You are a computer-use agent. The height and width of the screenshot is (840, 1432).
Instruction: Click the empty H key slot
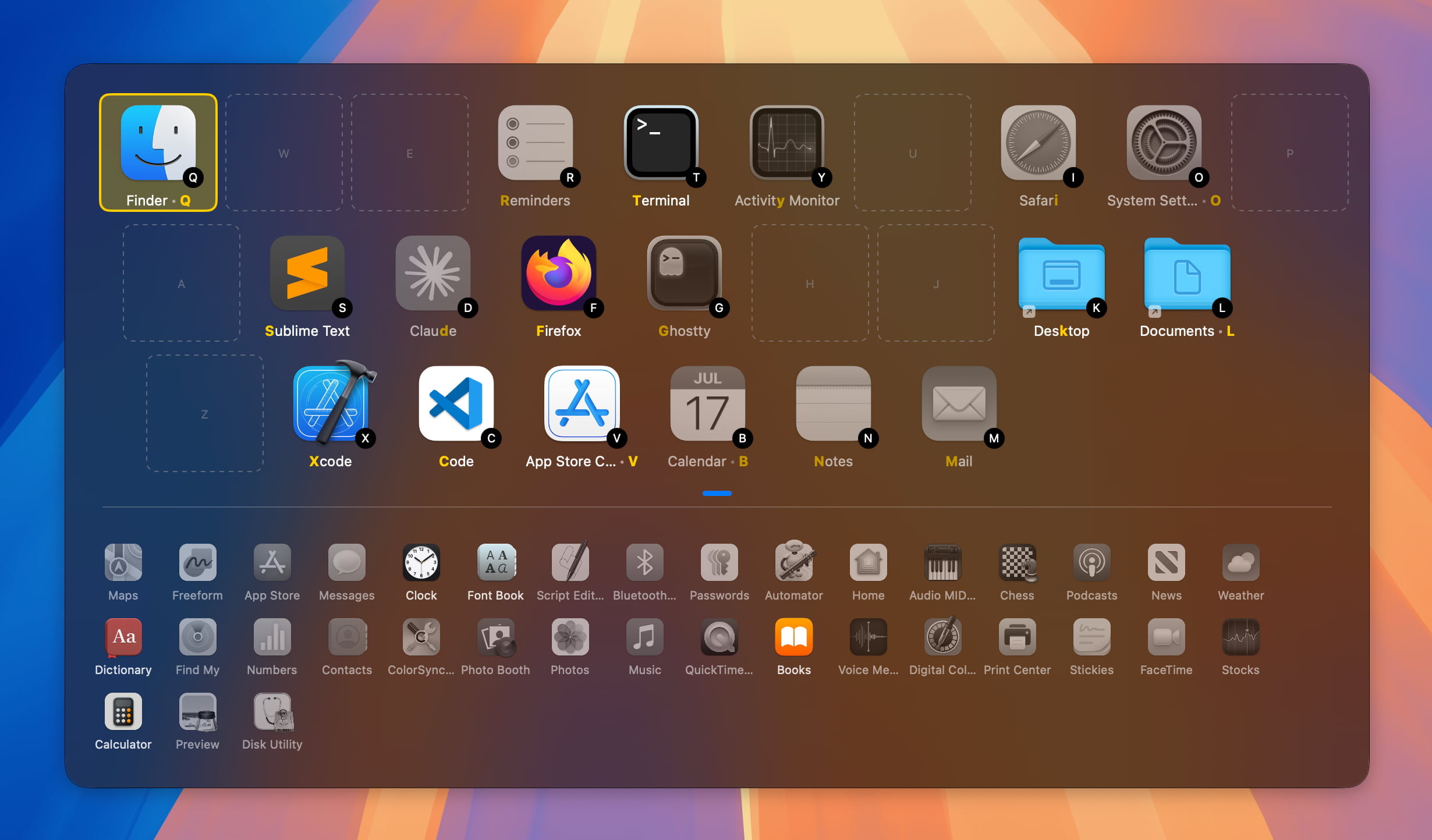(x=810, y=283)
